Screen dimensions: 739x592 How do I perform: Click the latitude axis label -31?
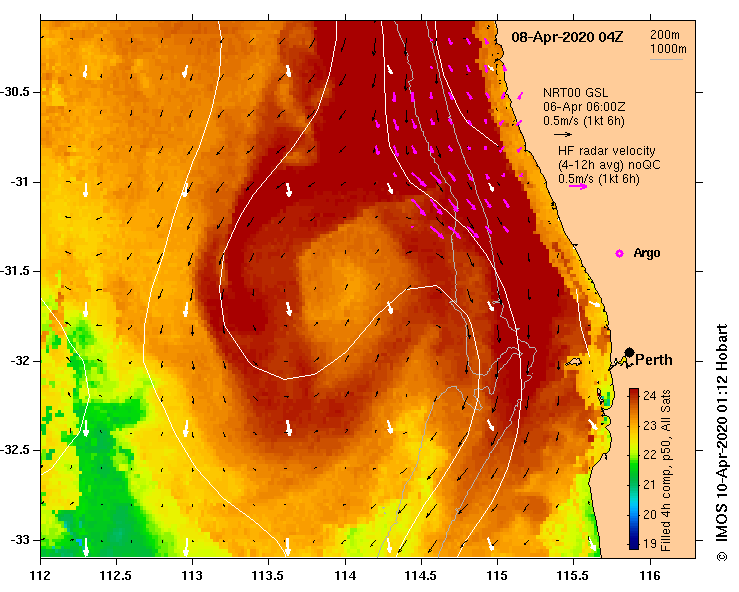coord(21,181)
